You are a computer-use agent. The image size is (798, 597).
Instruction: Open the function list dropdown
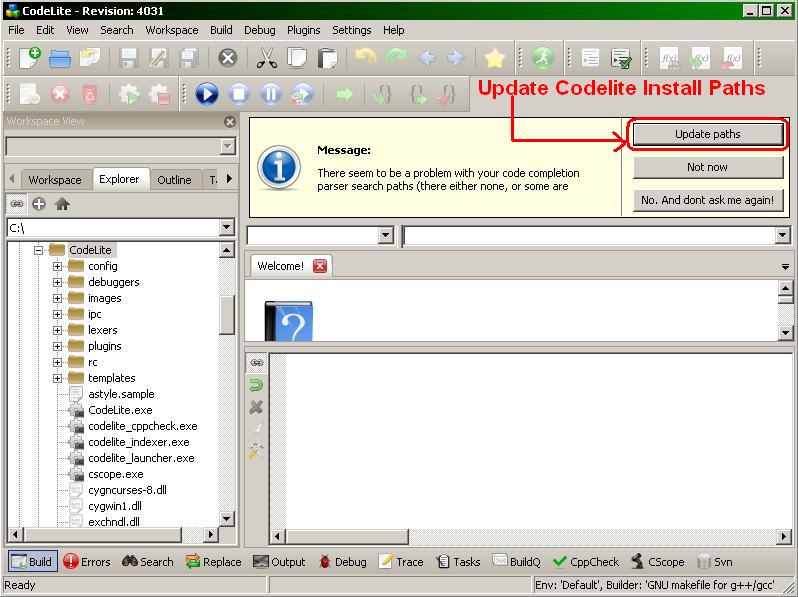783,236
